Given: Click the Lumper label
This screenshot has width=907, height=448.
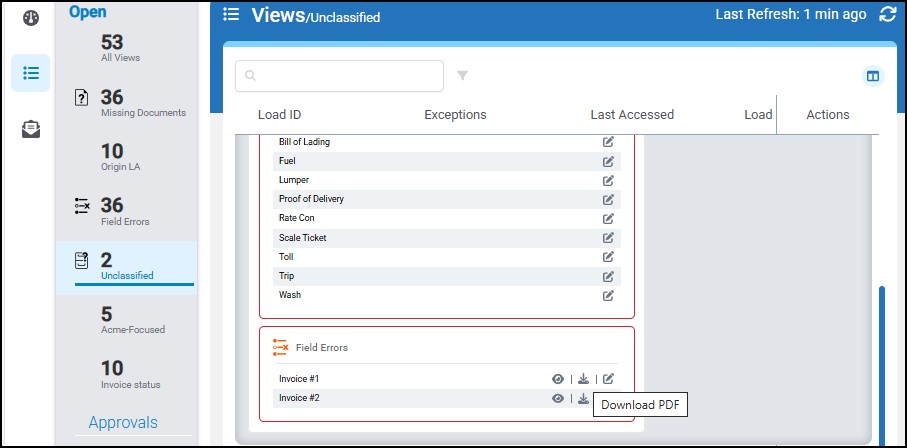Looking at the screenshot, I should (294, 180).
